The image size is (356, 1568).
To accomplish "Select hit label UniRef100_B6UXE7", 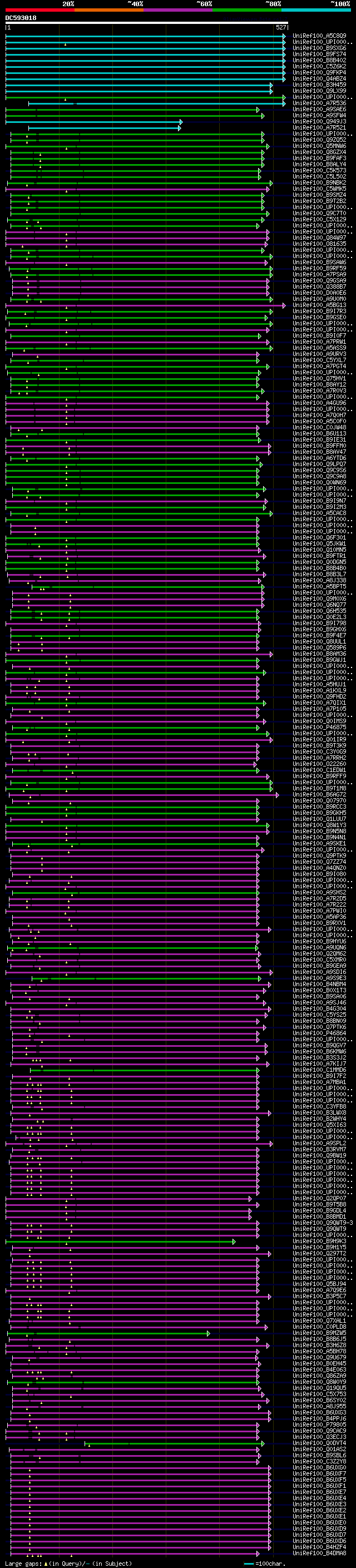I will coord(319,1492).
